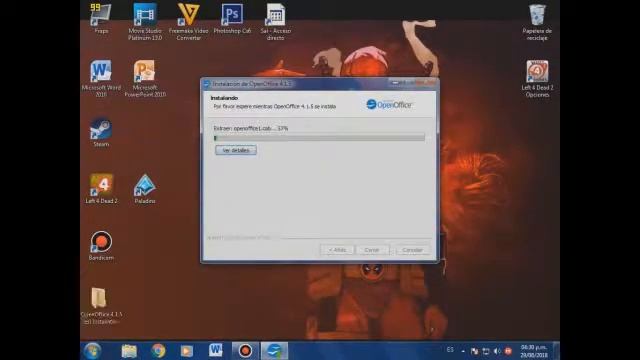
Task: Open the Windows Start menu
Action: pos(92,351)
